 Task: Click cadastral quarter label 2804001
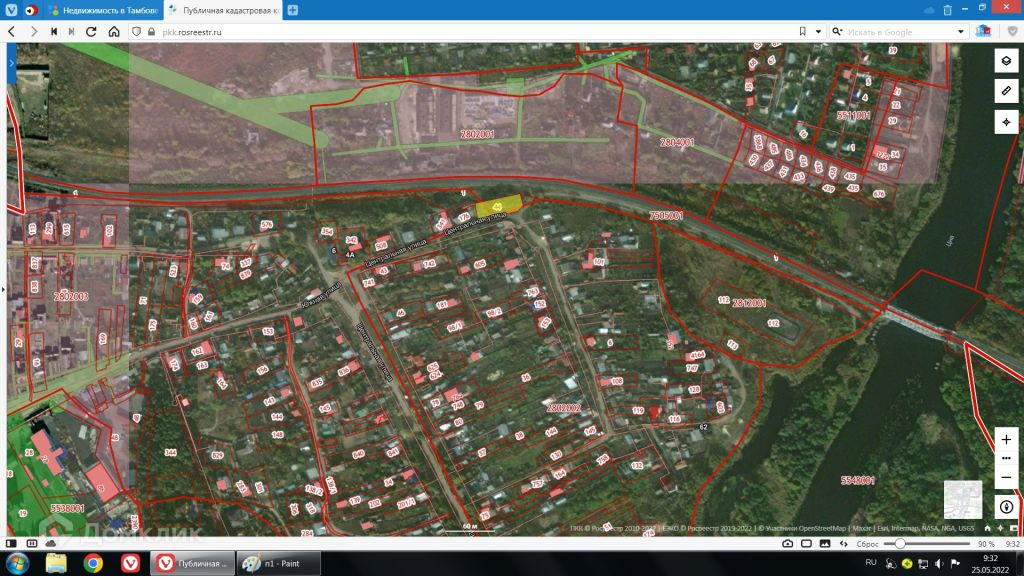[x=677, y=142]
